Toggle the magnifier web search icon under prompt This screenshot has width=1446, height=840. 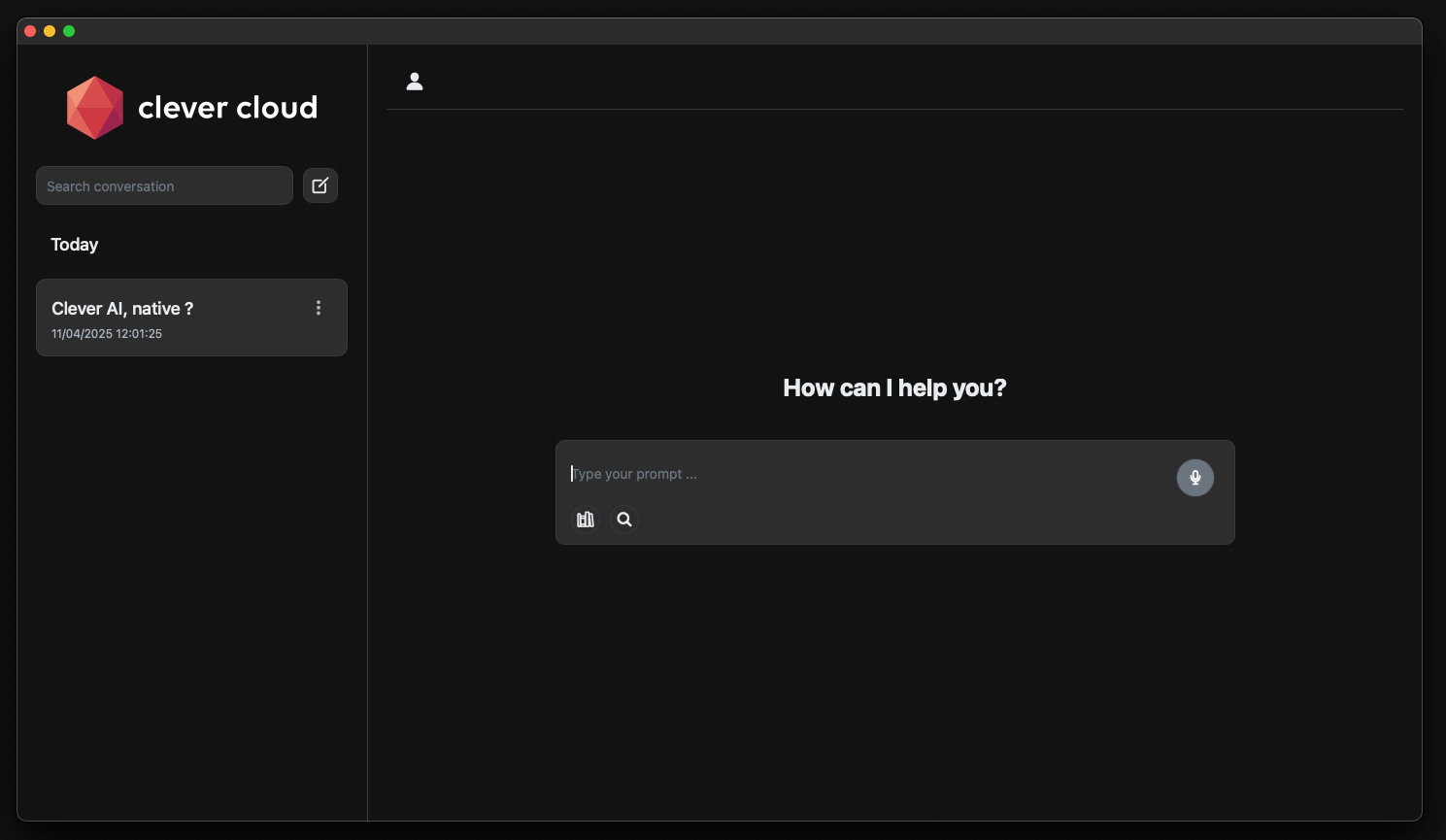tap(624, 520)
